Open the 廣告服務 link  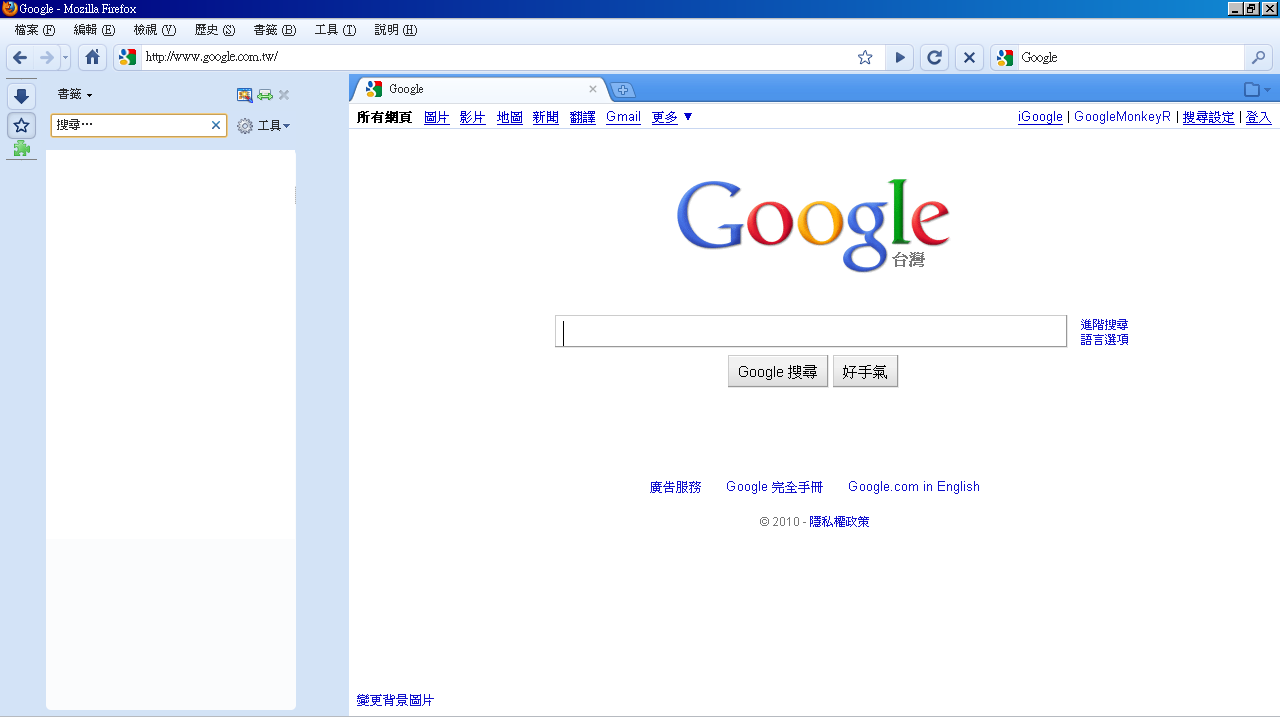pyautogui.click(x=675, y=487)
